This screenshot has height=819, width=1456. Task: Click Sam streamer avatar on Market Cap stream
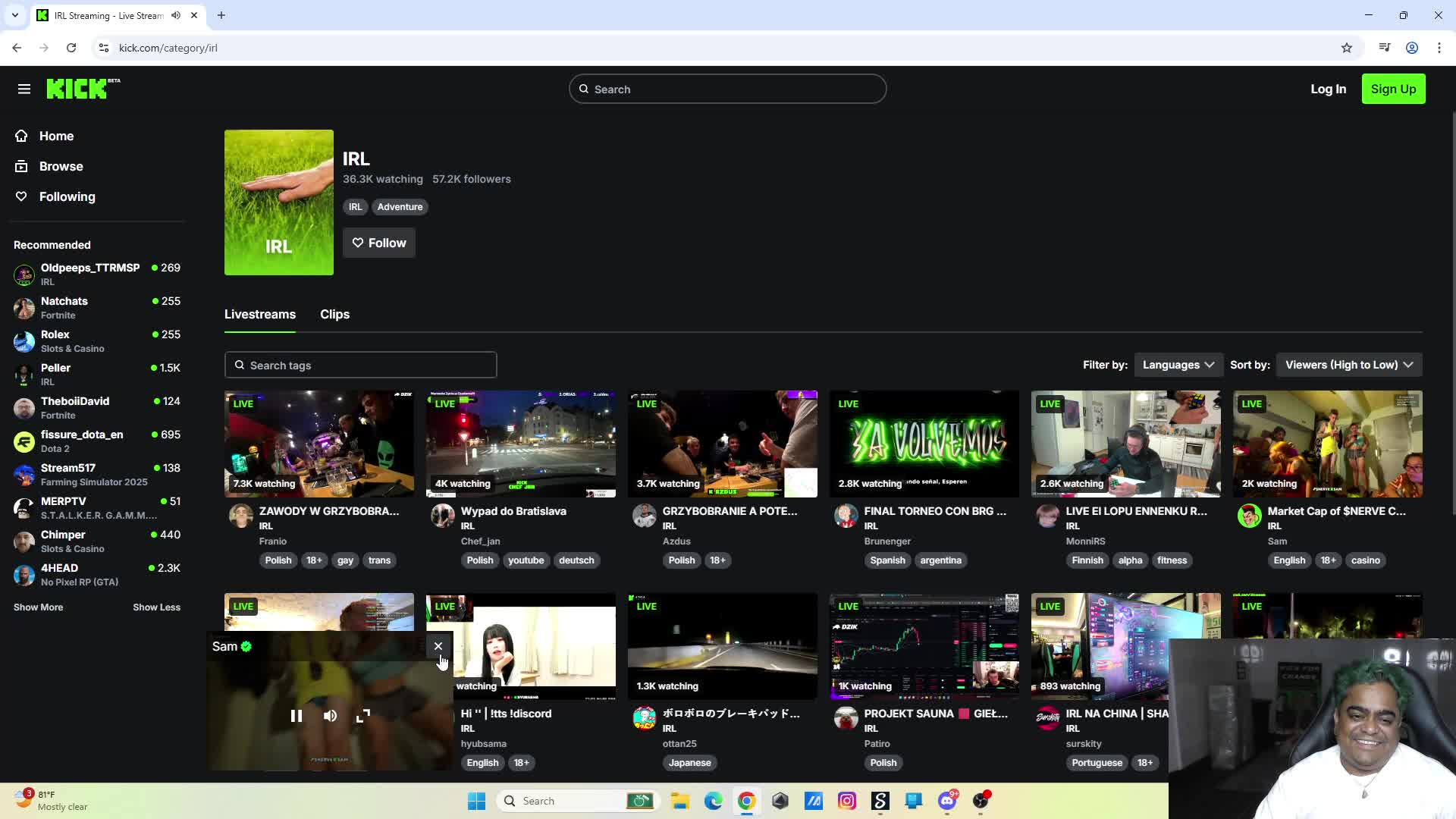pos(1250,516)
